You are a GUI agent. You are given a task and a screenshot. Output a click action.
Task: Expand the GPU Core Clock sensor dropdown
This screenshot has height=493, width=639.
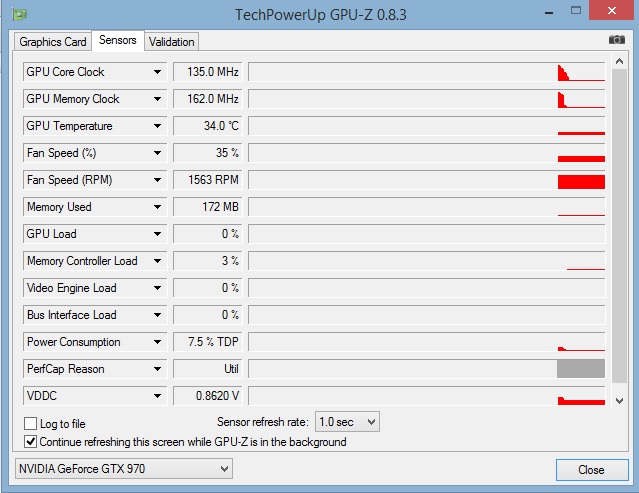pyautogui.click(x=157, y=72)
